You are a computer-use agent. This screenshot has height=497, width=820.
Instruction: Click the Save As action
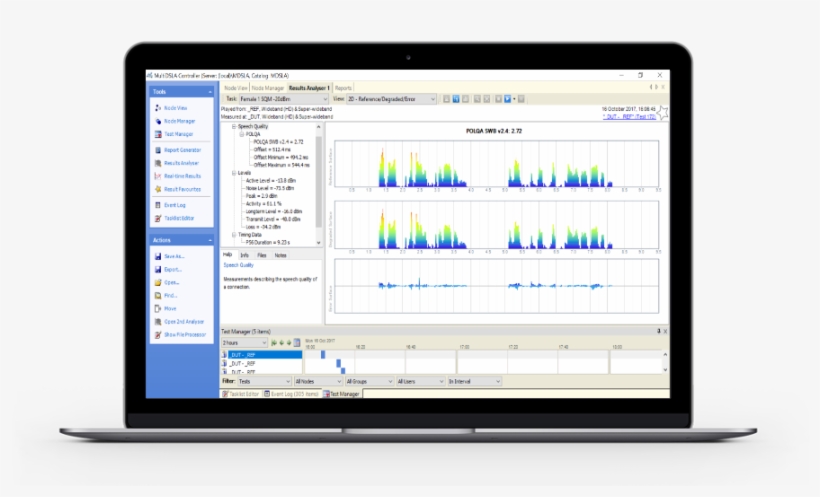pyautogui.click(x=174, y=256)
